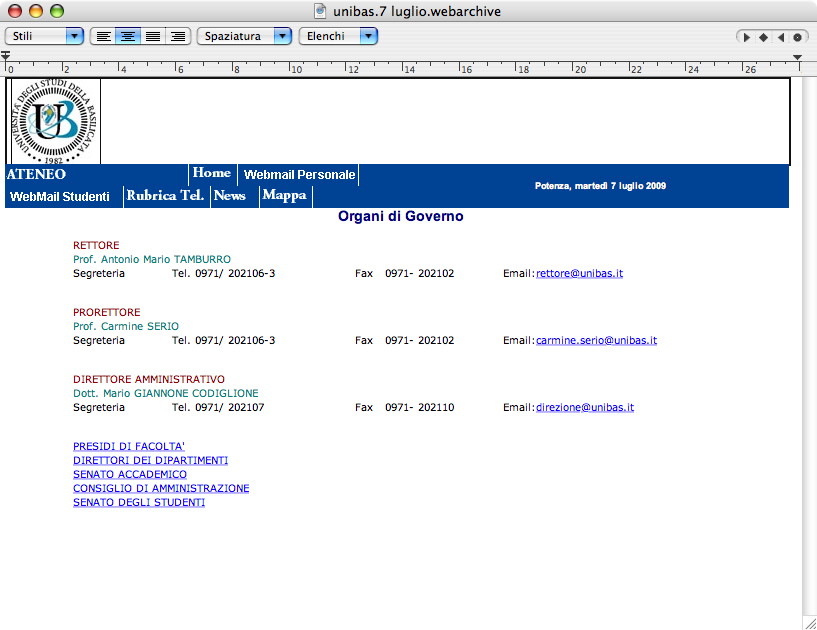Pick the decimal tab stop marker
Viewport: 817px width, 630px height.
796,37
